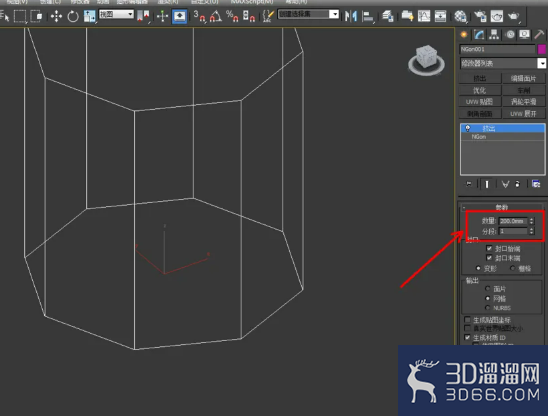Toggle keyboard shortcut override icon
This screenshot has height=416, width=548.
tap(179, 16)
